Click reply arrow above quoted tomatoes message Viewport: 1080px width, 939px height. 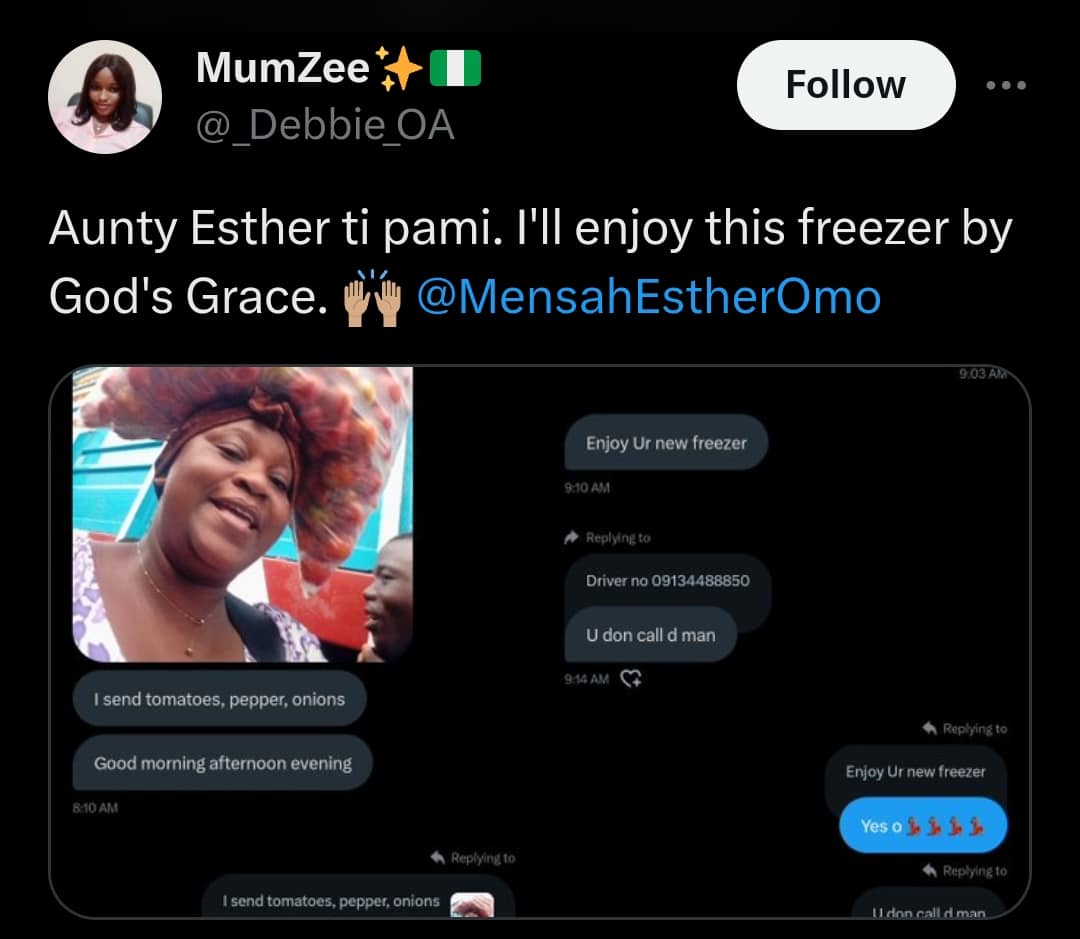click(x=437, y=857)
